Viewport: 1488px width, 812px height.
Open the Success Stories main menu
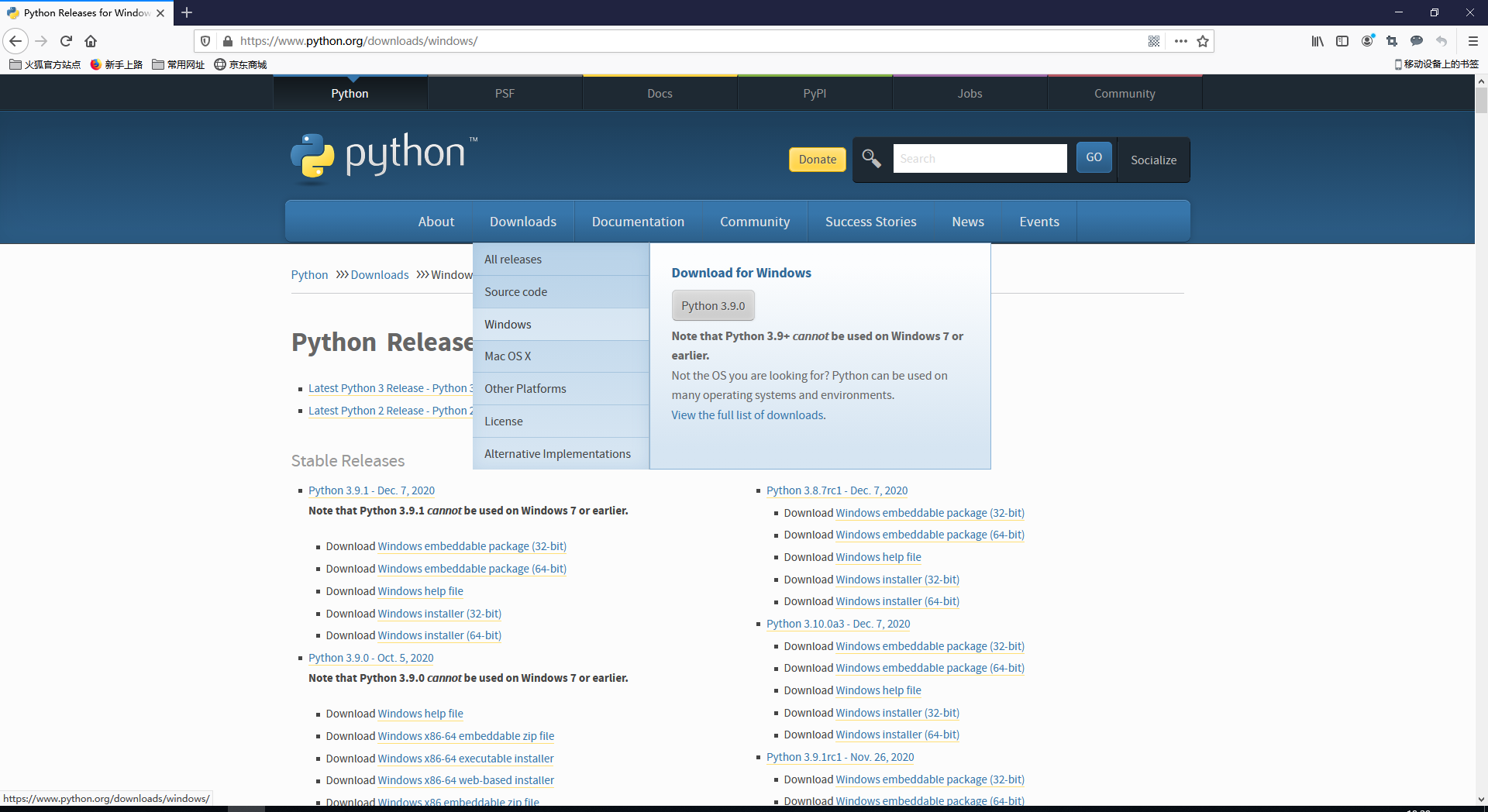click(870, 222)
